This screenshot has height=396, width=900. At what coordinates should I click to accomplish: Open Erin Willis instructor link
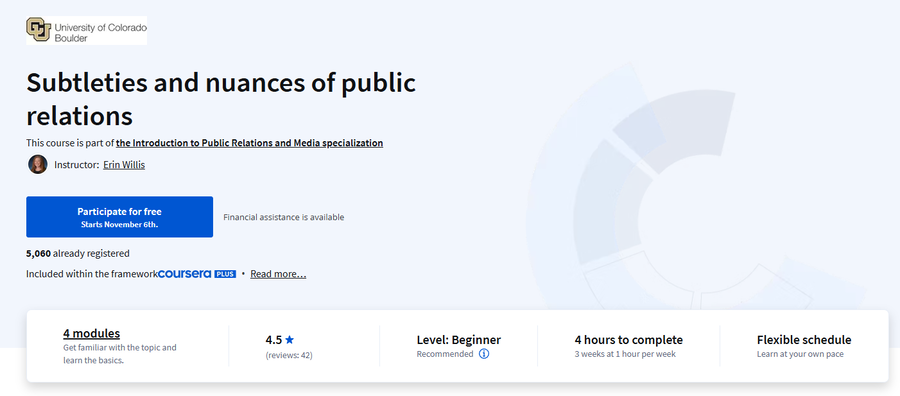(124, 165)
